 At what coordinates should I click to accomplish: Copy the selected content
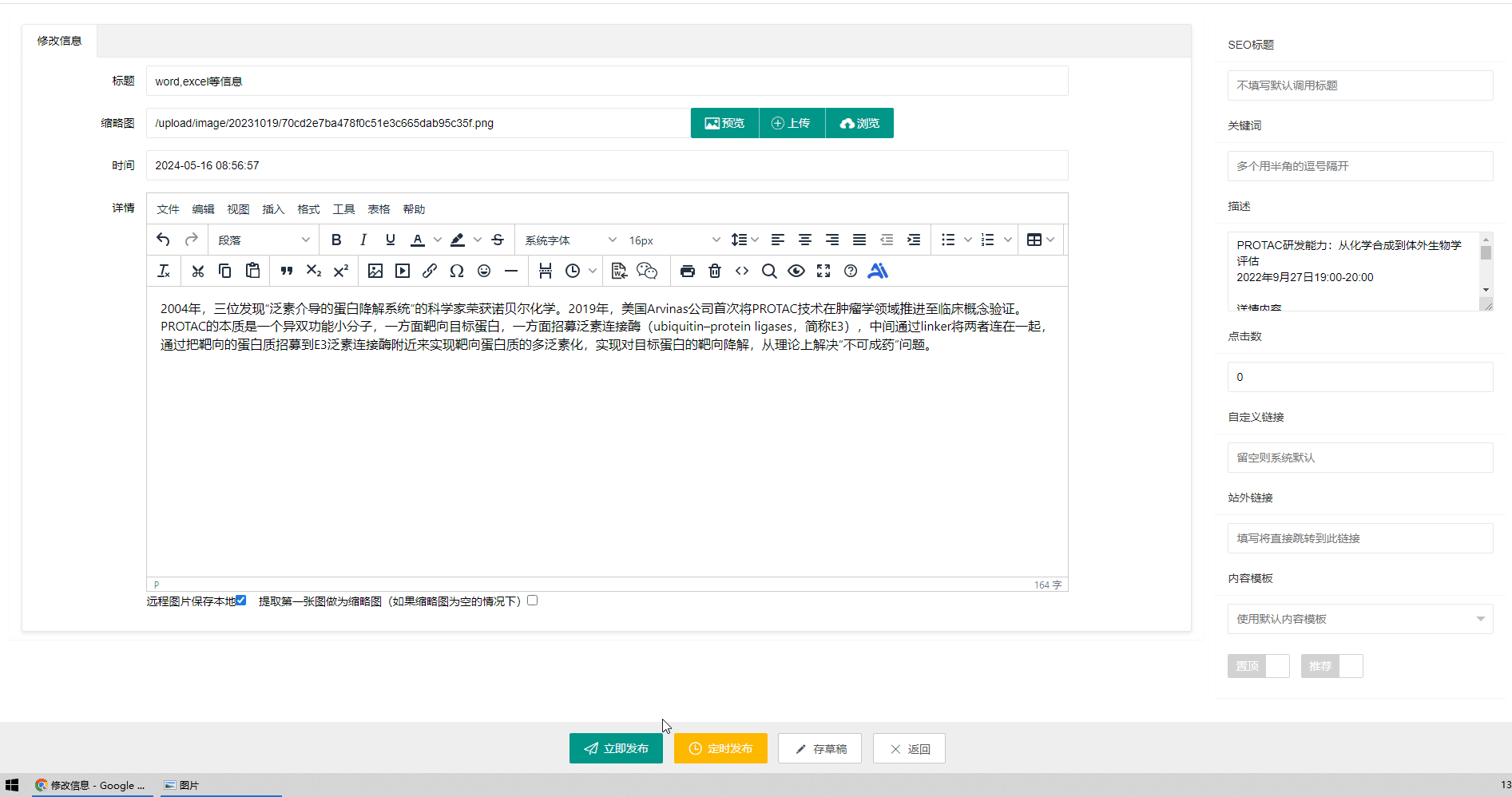[x=225, y=271]
